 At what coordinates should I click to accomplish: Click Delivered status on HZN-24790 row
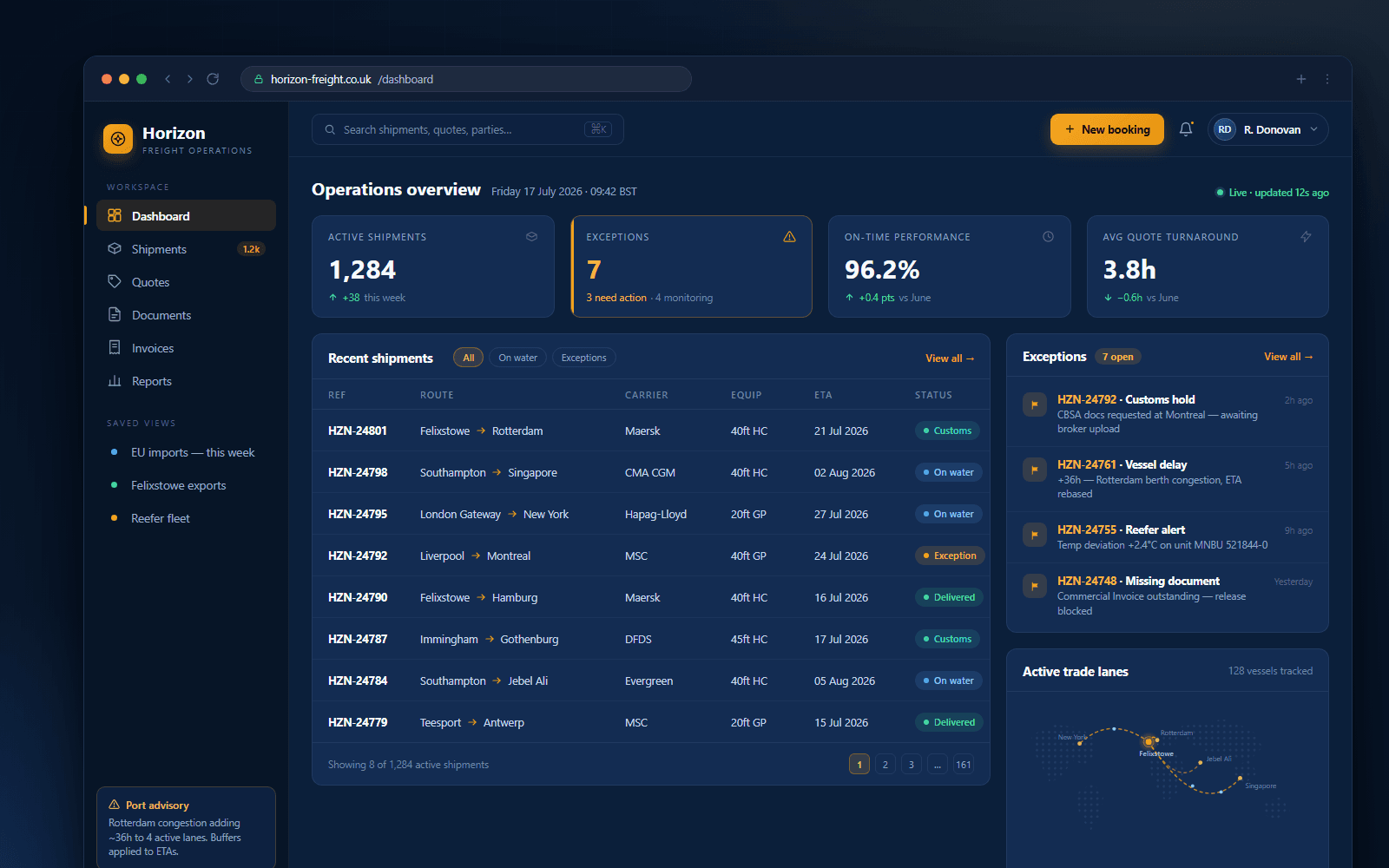[x=949, y=597]
